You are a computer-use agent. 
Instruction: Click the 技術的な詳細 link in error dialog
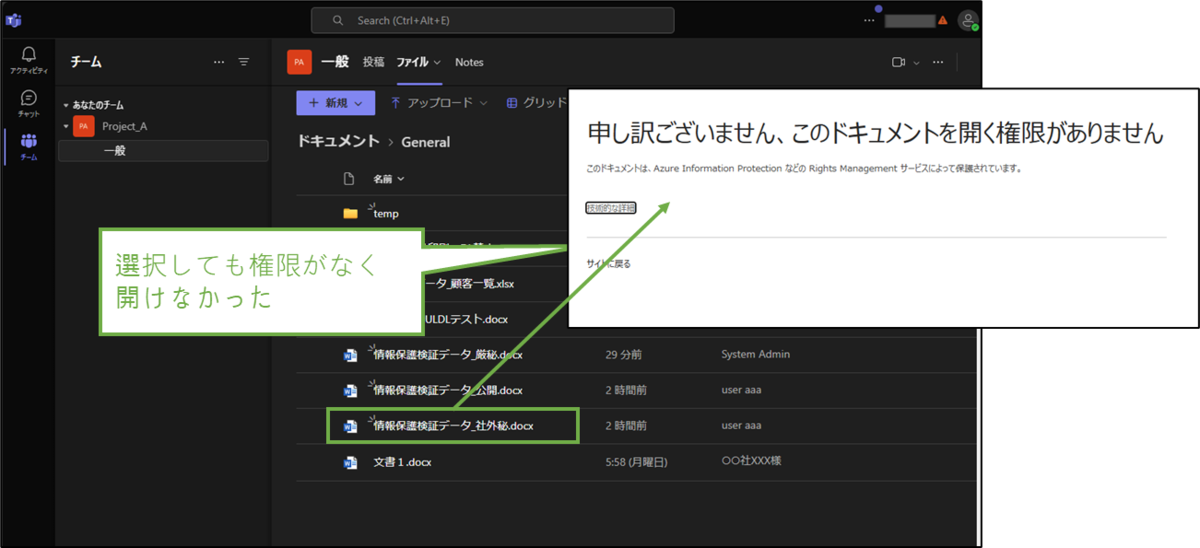pos(610,208)
